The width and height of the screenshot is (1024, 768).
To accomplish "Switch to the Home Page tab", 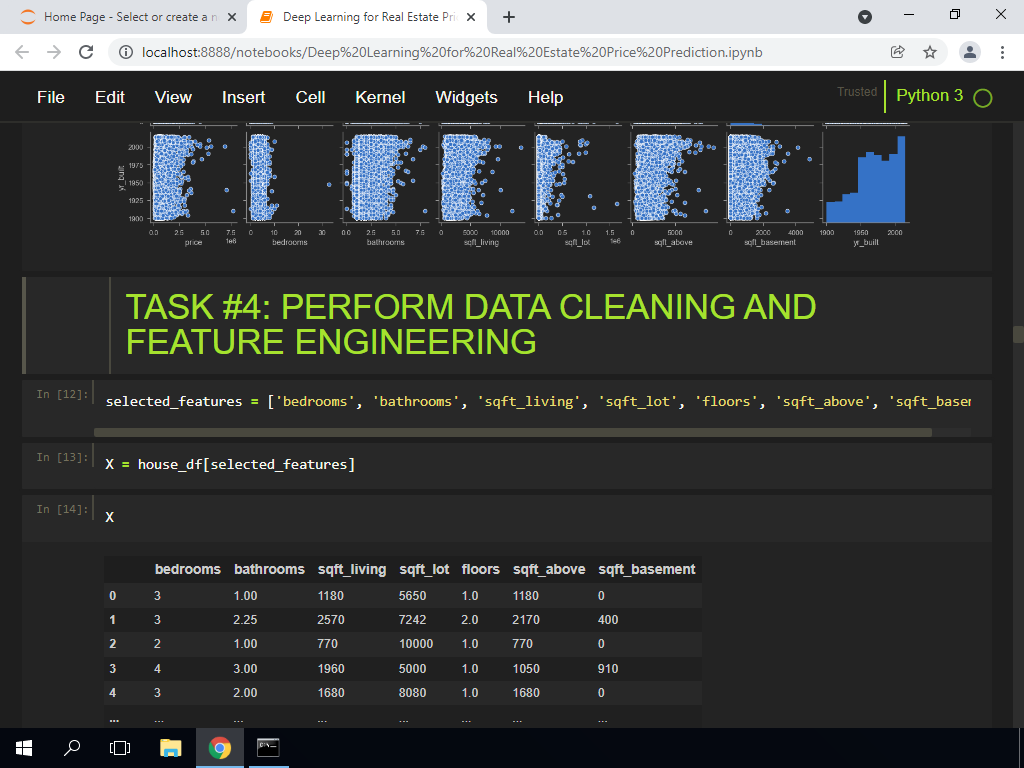I will (125, 17).
